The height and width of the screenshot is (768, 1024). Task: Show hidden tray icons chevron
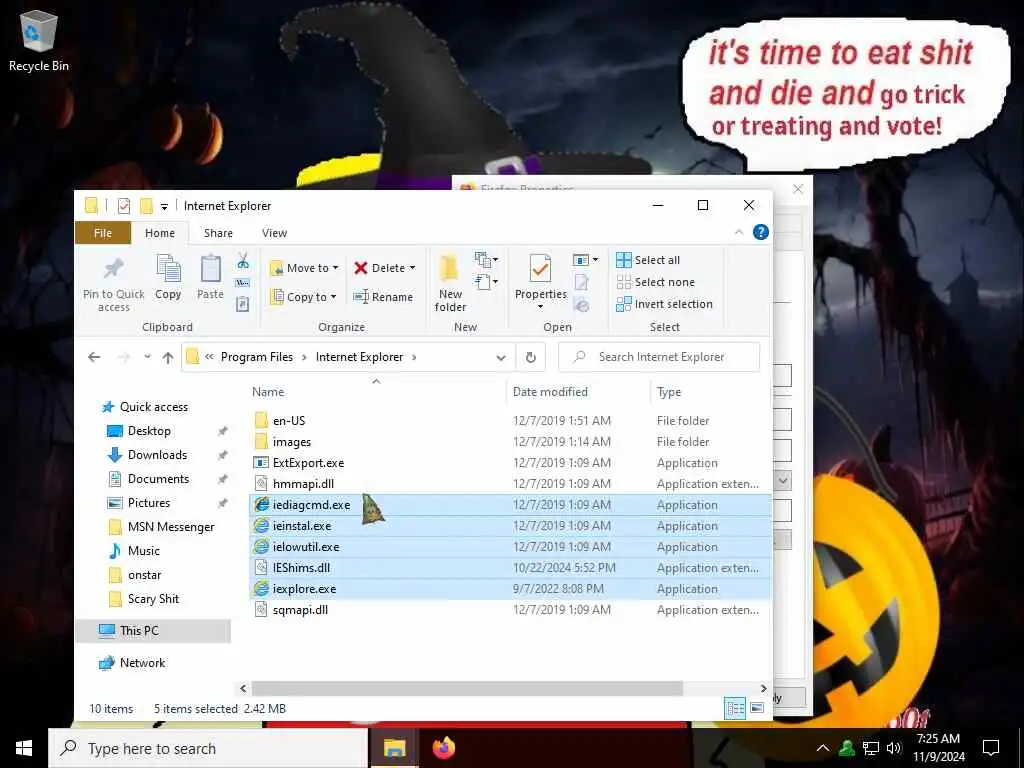pos(823,748)
